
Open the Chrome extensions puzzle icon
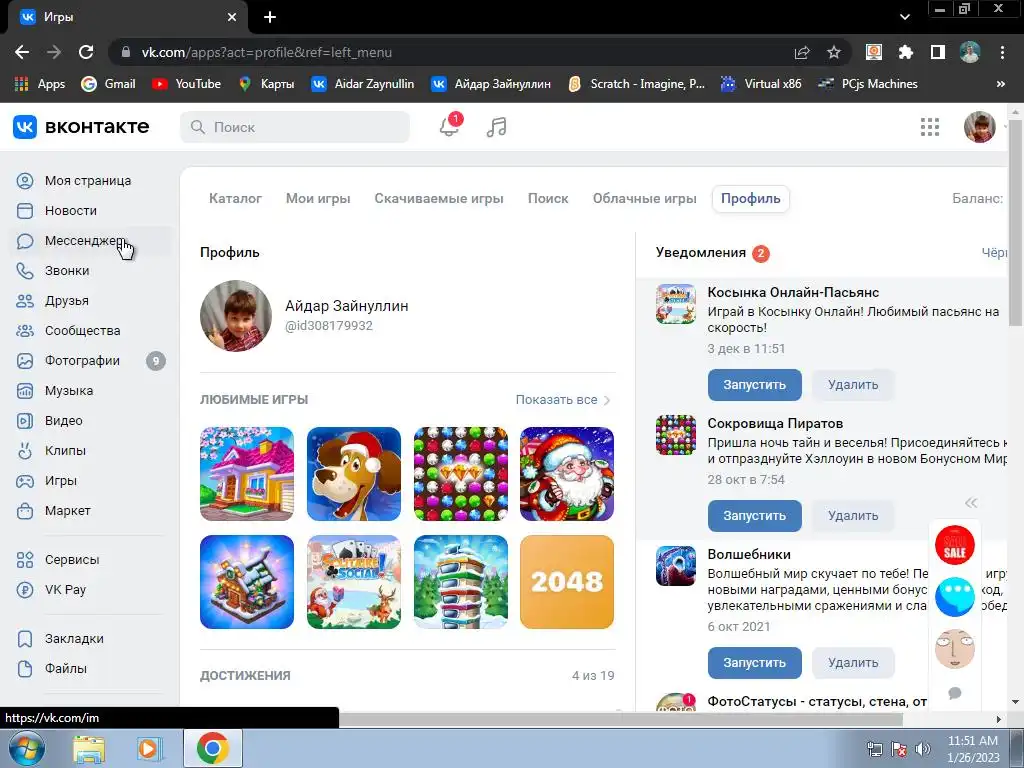(x=905, y=52)
